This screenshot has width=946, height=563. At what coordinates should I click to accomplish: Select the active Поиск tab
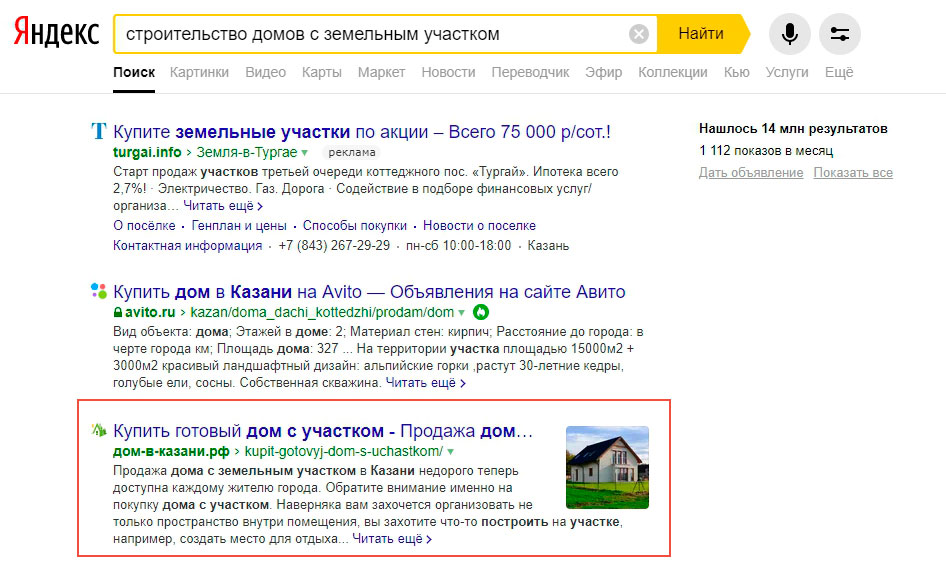coord(134,72)
